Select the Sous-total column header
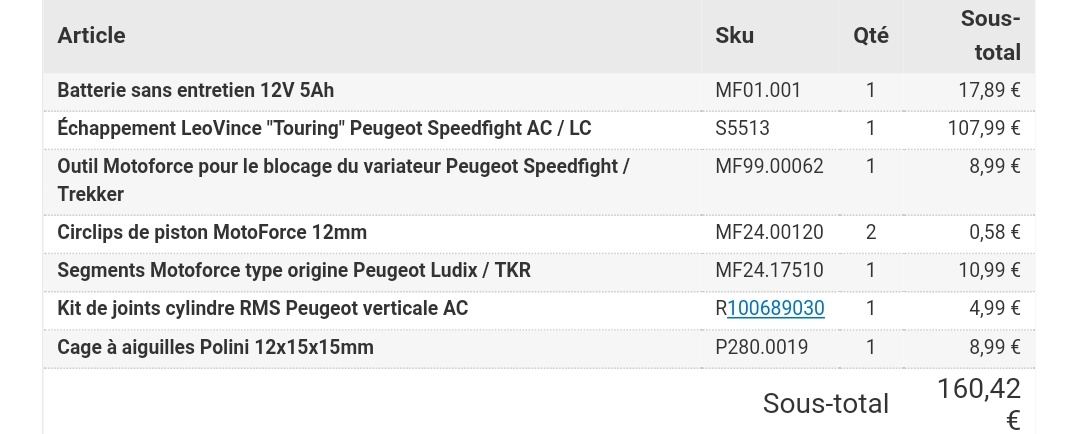 click(x=990, y=36)
